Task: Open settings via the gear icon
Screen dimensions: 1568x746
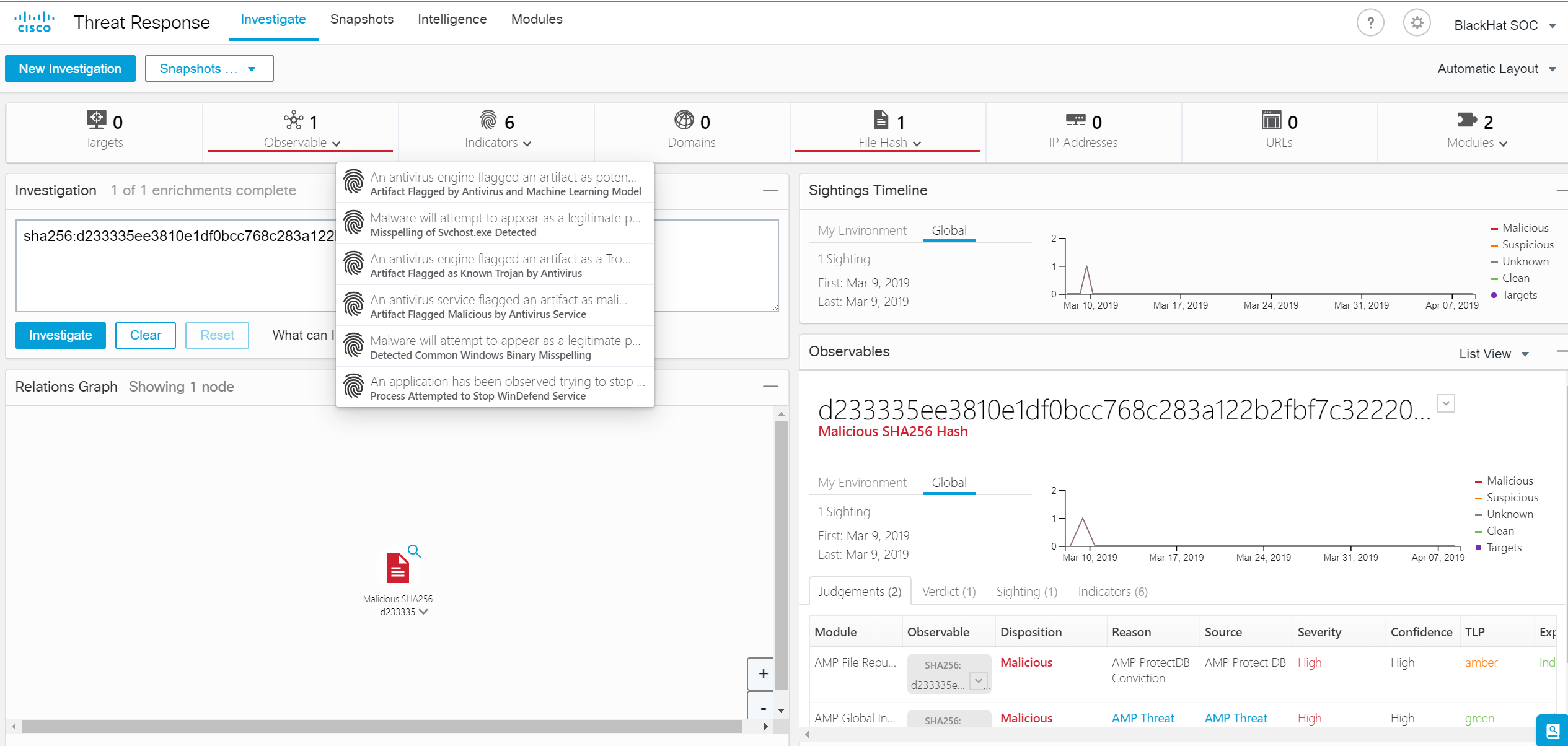Action: pos(1416,24)
